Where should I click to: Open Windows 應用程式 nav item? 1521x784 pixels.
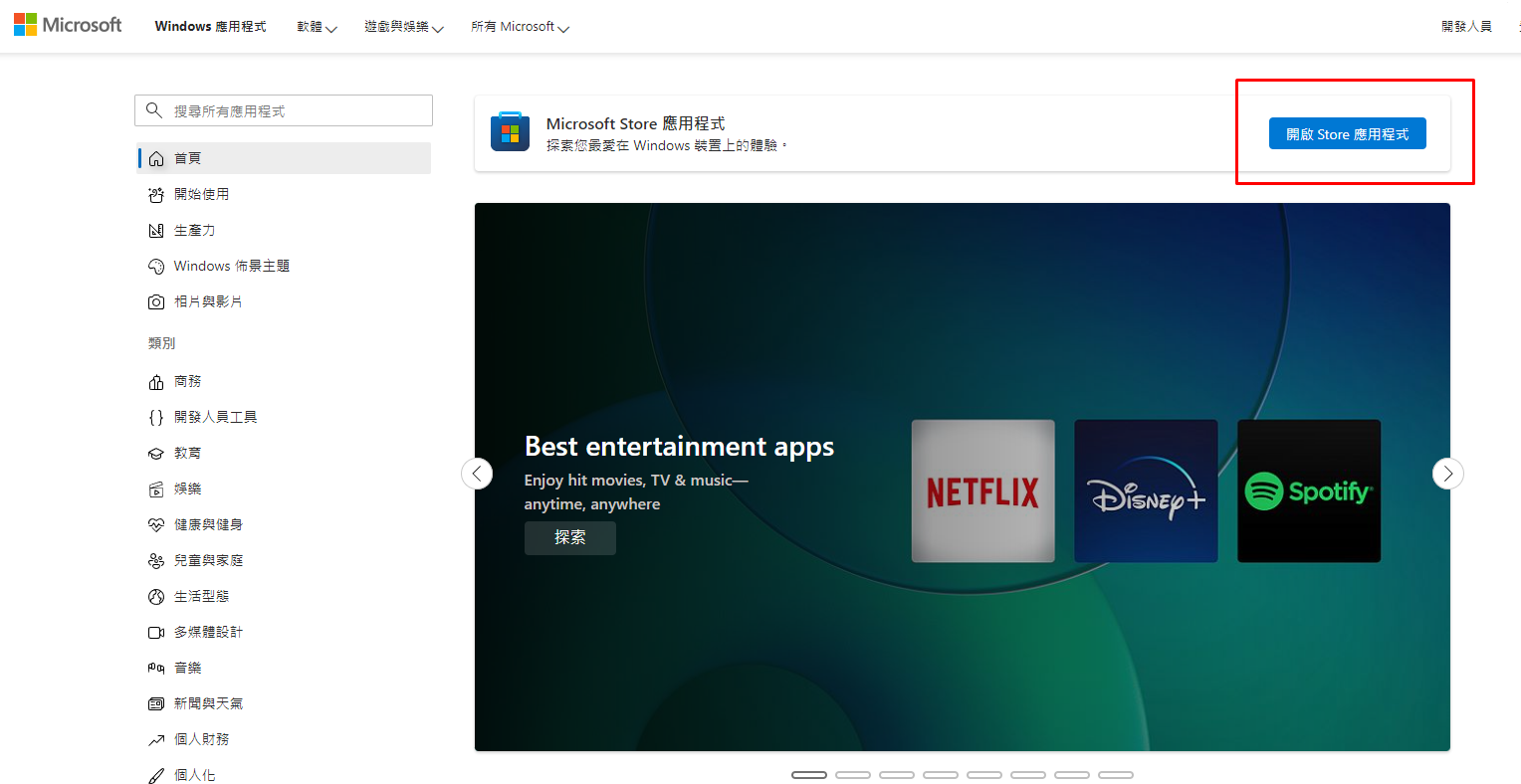(210, 27)
